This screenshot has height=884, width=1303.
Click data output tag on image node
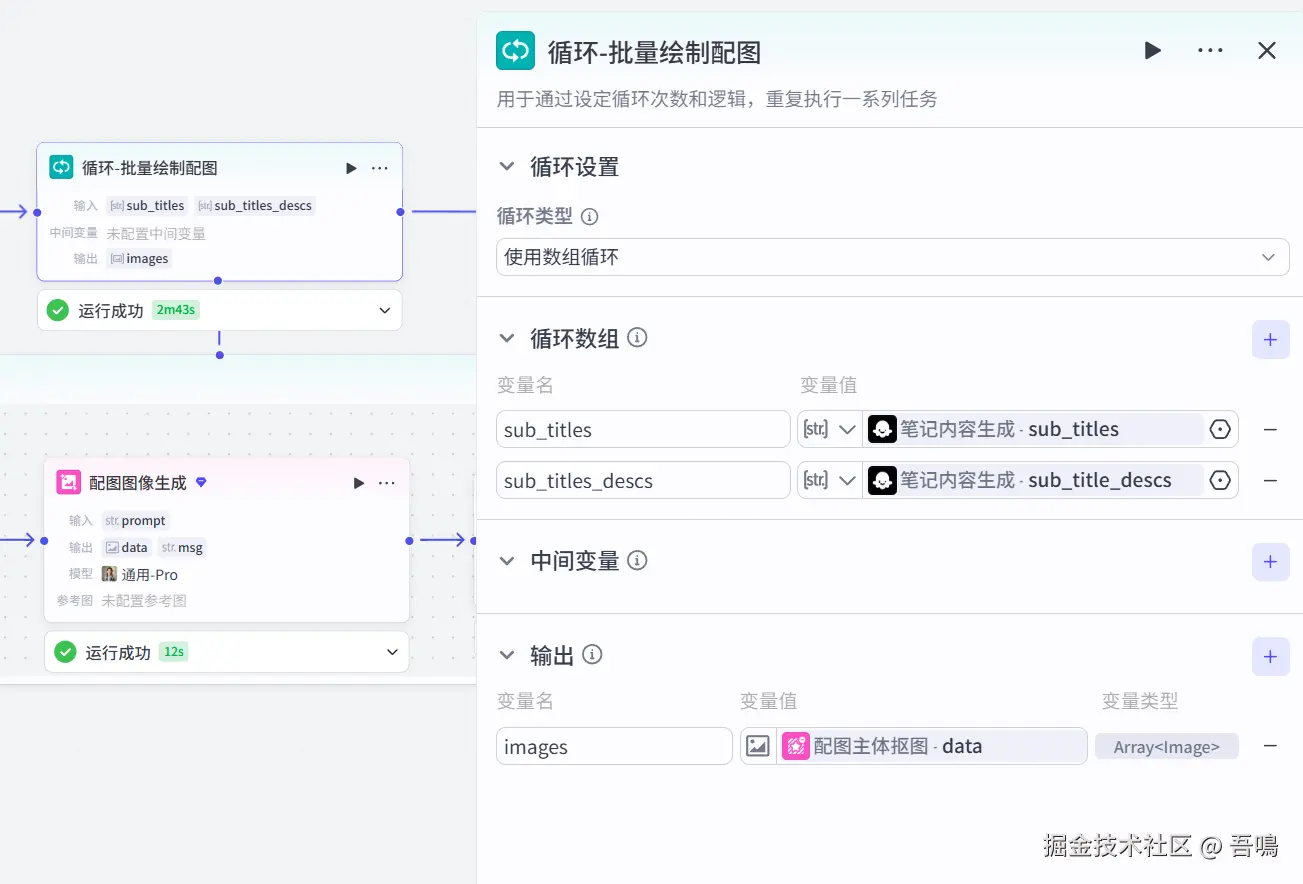tap(127, 547)
